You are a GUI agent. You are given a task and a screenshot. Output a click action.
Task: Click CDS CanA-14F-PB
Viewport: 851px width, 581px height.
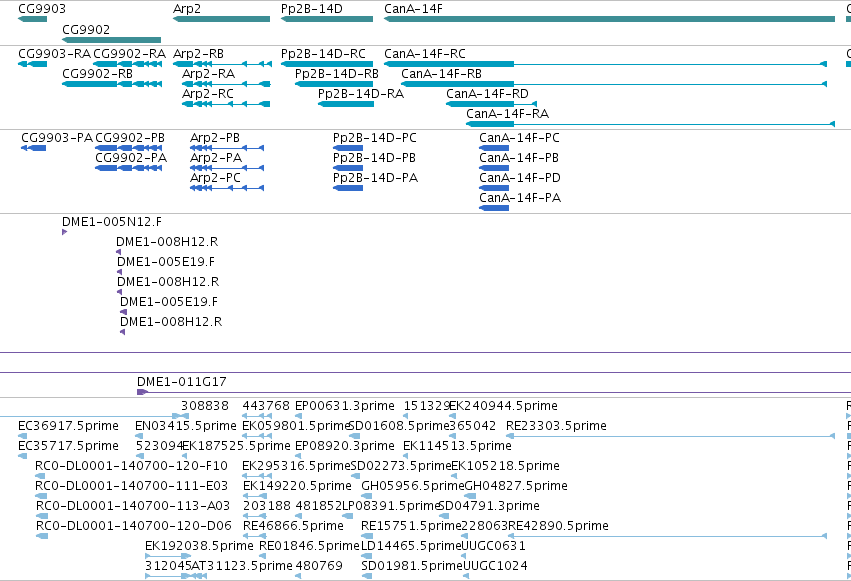494,168
